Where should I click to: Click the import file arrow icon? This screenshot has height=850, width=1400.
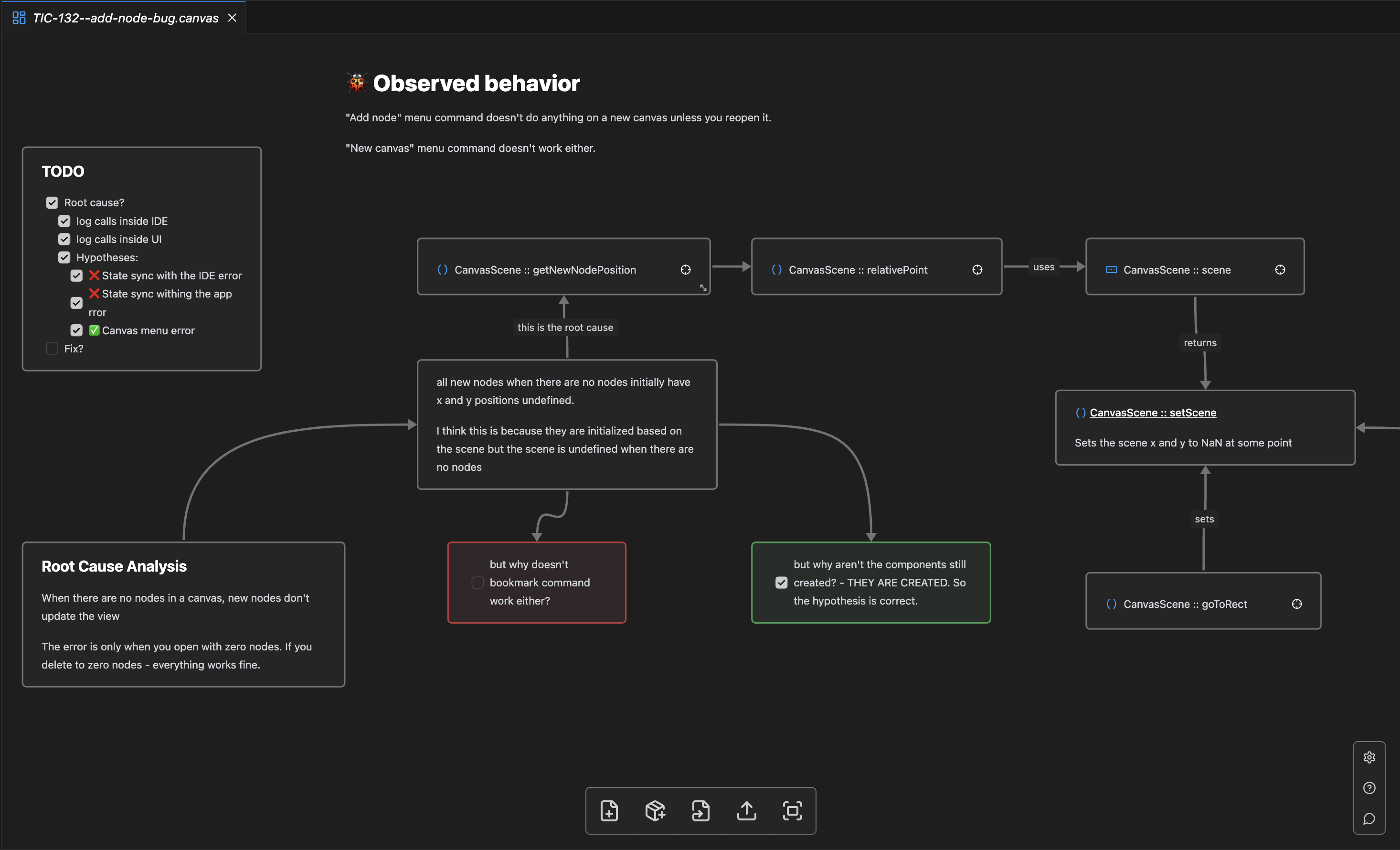pos(700,811)
